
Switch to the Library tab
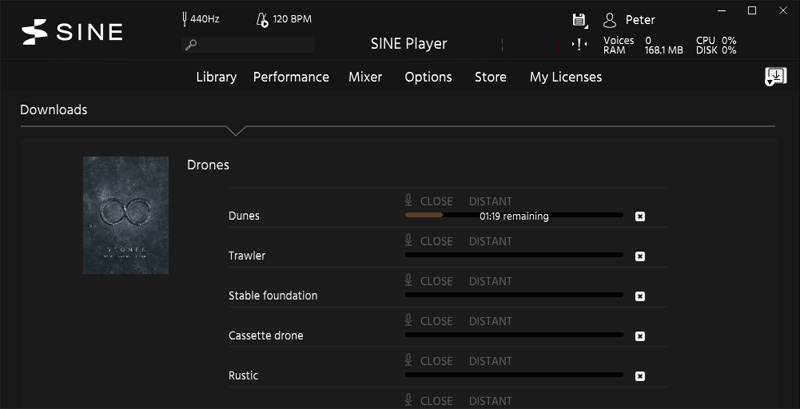(x=216, y=77)
